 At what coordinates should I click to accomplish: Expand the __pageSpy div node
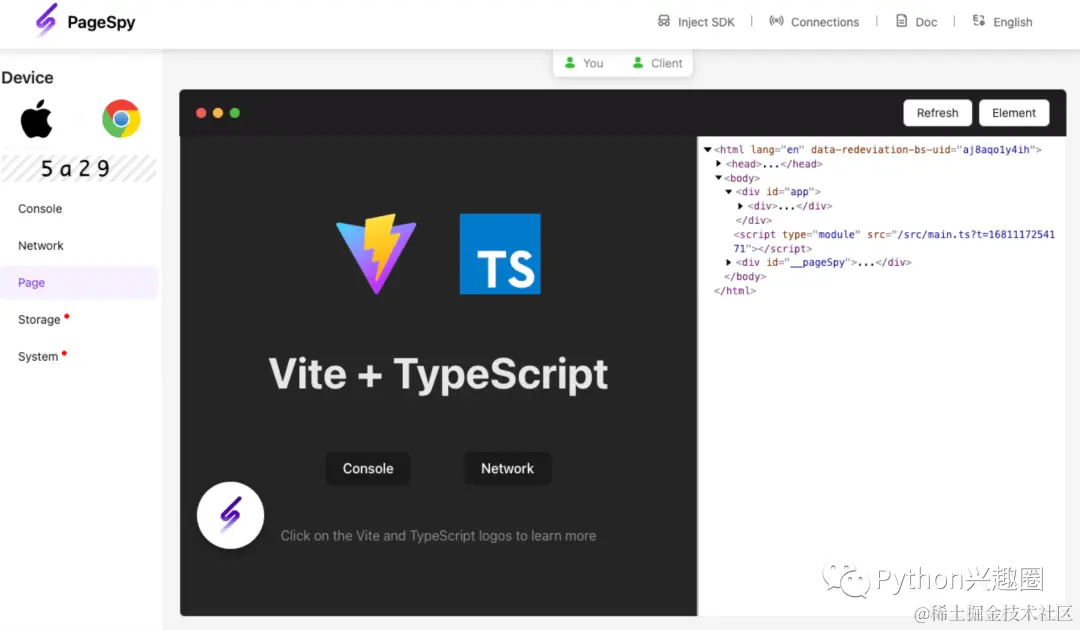coord(729,262)
